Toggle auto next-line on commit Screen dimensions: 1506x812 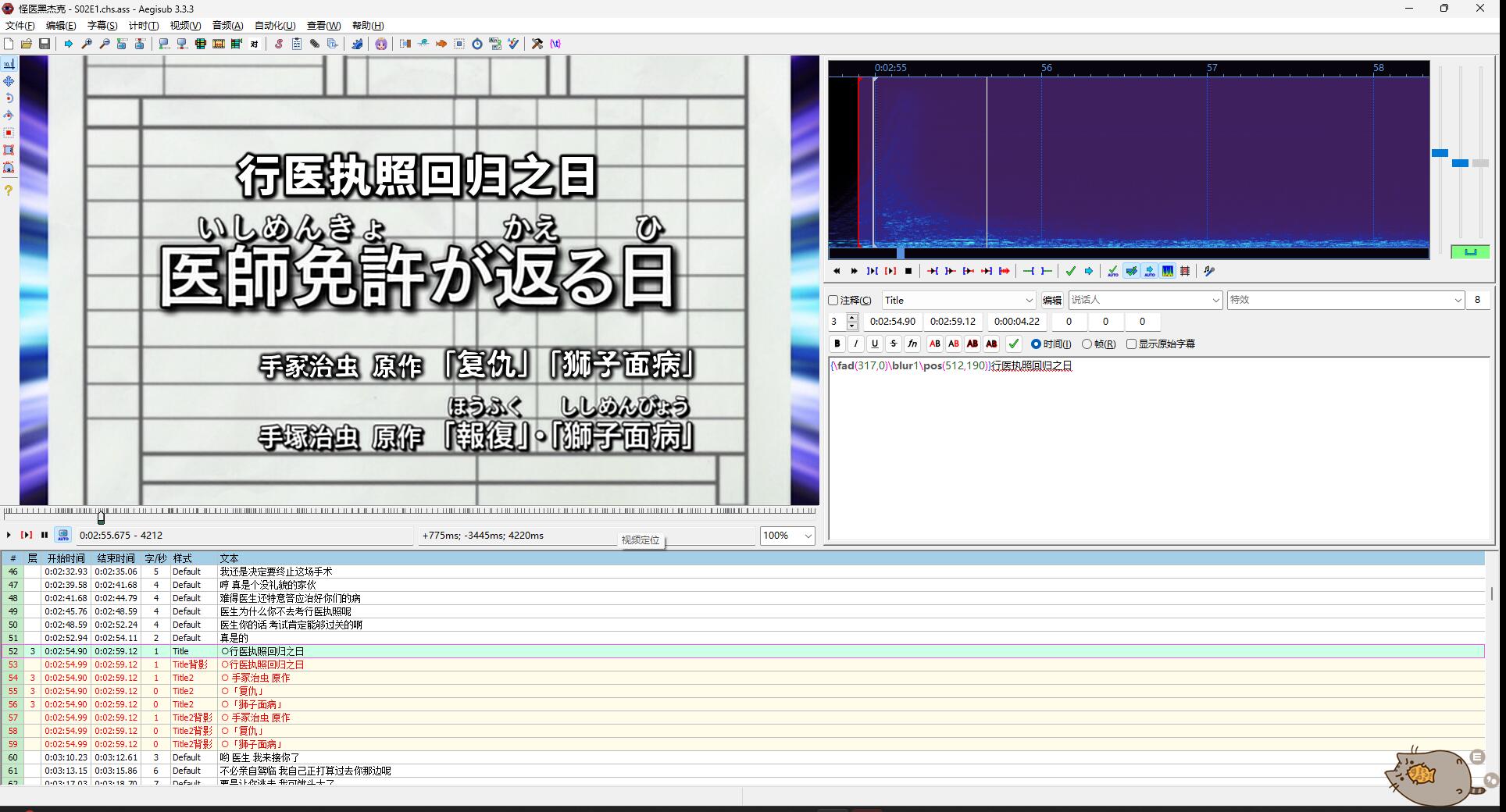coord(1132,271)
